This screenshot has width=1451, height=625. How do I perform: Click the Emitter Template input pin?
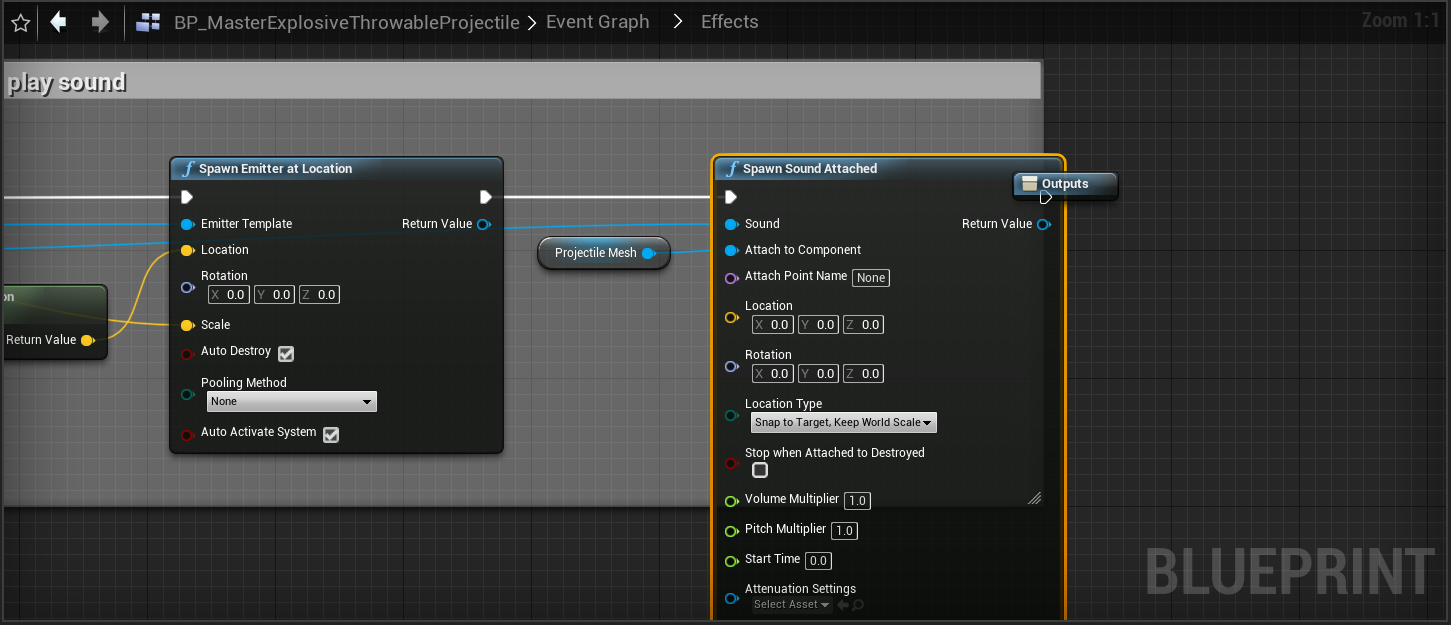(187, 224)
